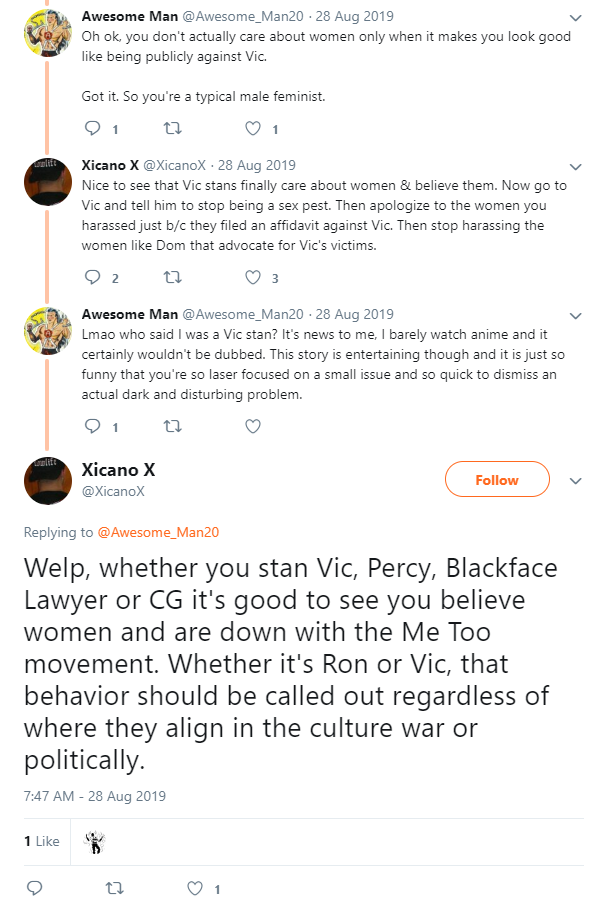The height and width of the screenshot is (915, 600).
Task: Expand menu chevron on Xicano X reply tweet
Action: (575, 167)
